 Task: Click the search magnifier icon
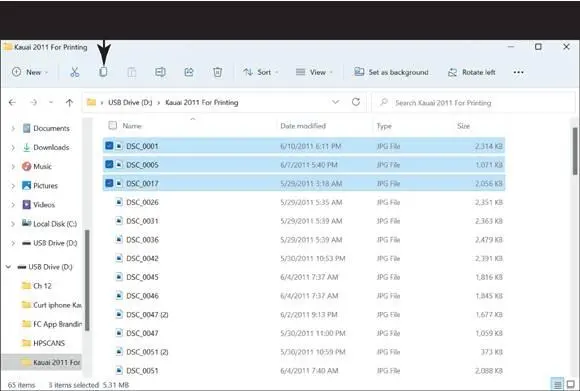tap(384, 102)
